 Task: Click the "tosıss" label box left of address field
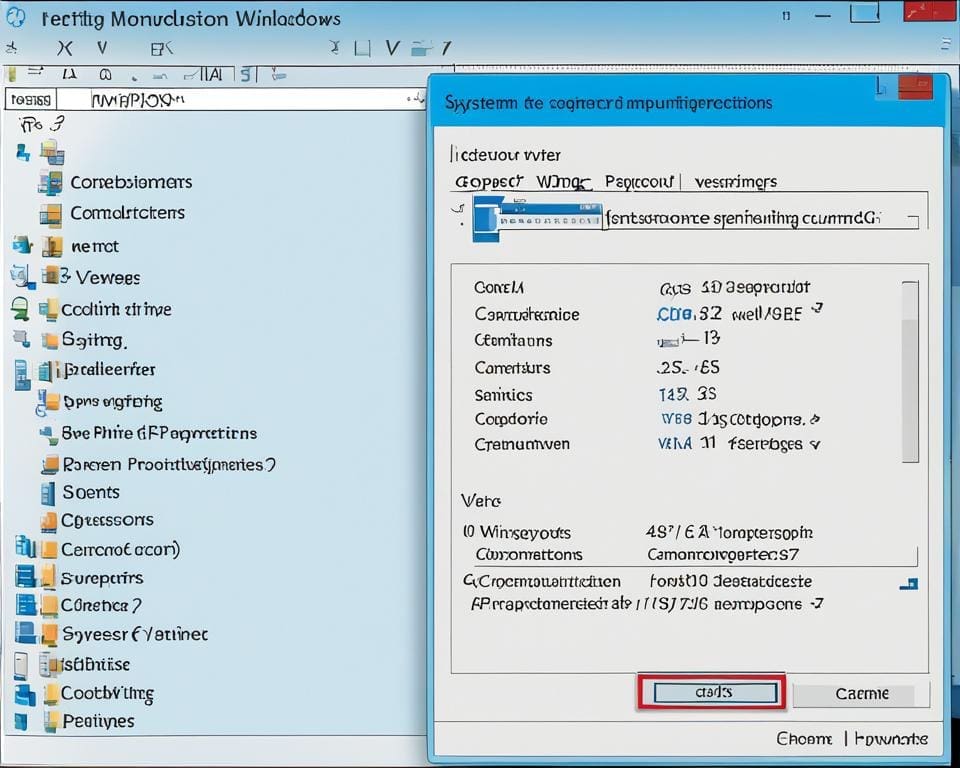click(31, 99)
